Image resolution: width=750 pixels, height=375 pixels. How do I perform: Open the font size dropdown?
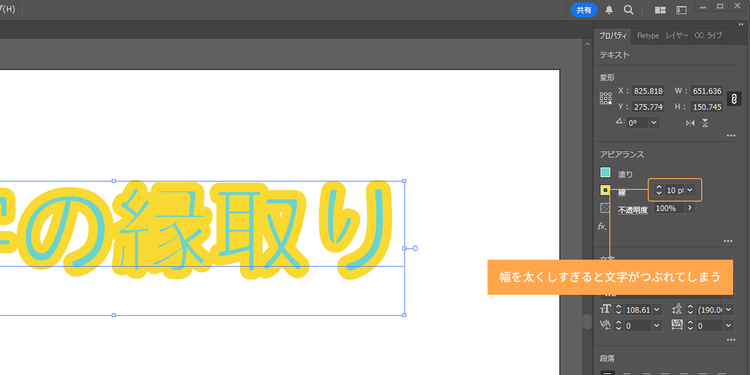click(657, 310)
